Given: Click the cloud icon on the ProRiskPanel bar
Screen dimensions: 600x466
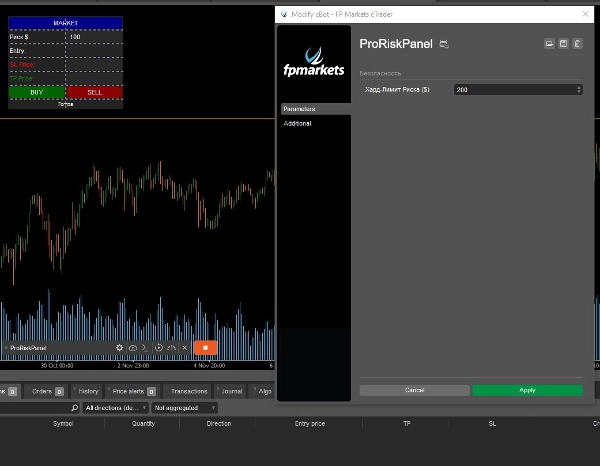Looking at the screenshot, I should click(133, 348).
